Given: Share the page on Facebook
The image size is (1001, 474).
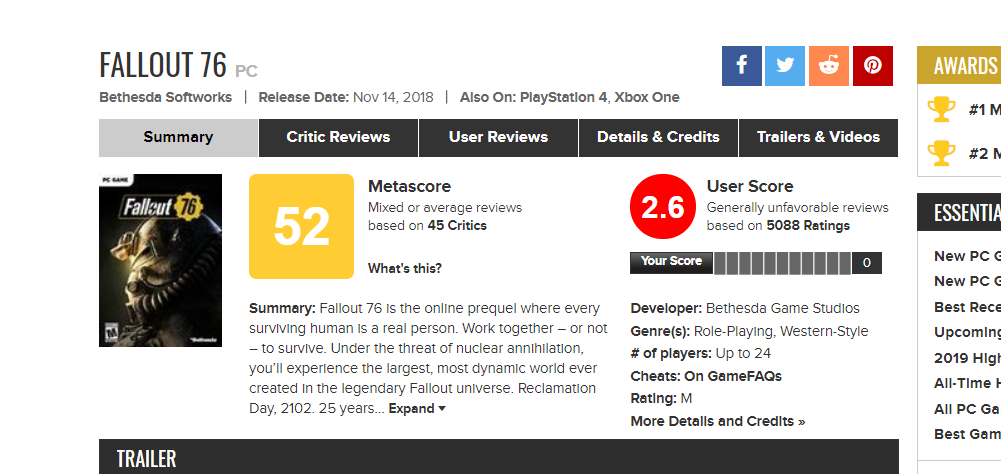Looking at the screenshot, I should pos(741,66).
